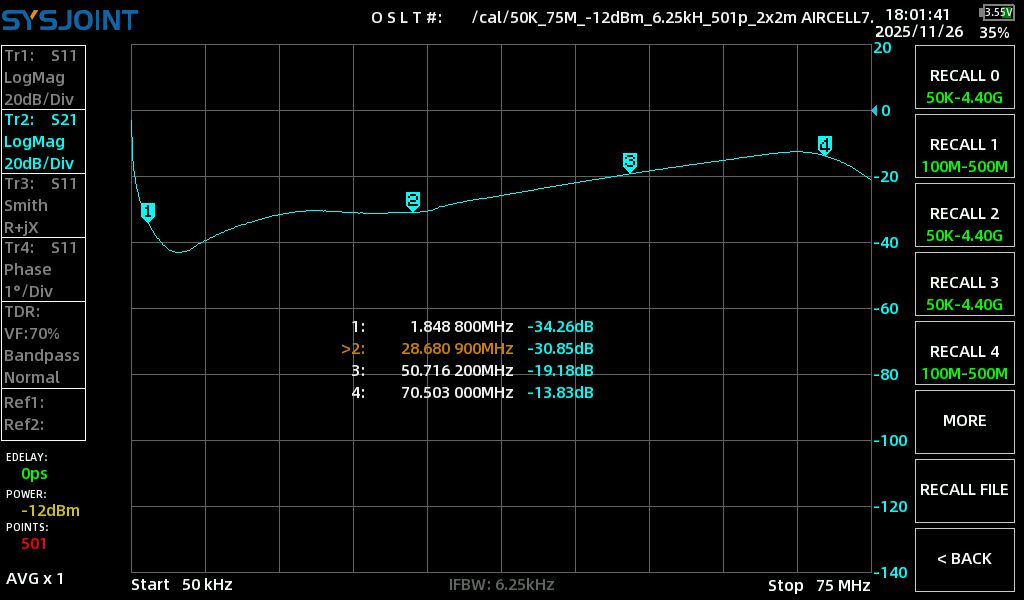Select the marker 2 readout row
This screenshot has width=1024, height=600.
[x=468, y=349]
